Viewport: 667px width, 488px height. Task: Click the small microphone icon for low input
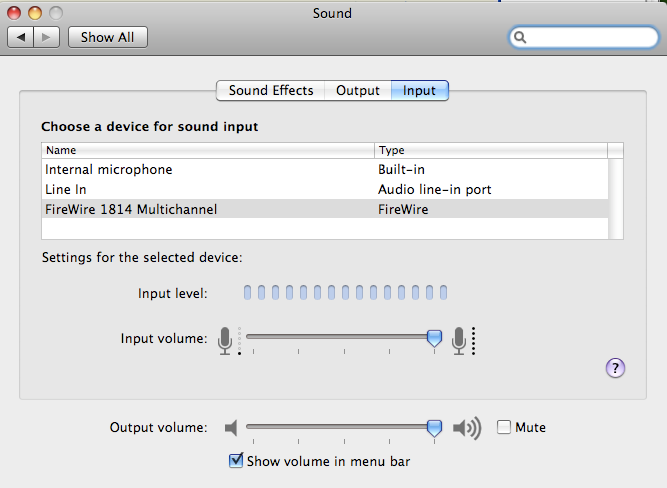(225, 340)
